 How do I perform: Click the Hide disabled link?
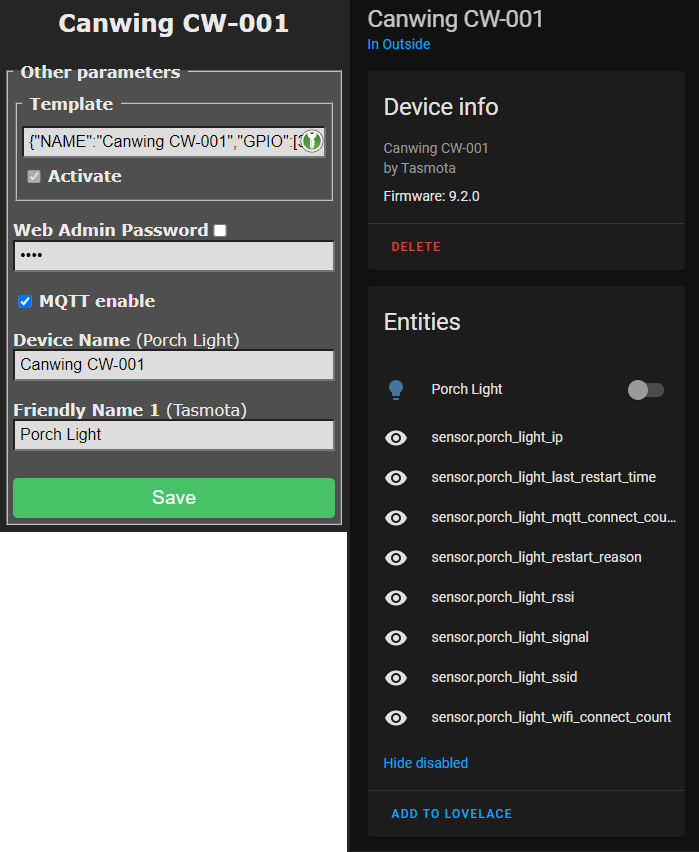(x=425, y=763)
